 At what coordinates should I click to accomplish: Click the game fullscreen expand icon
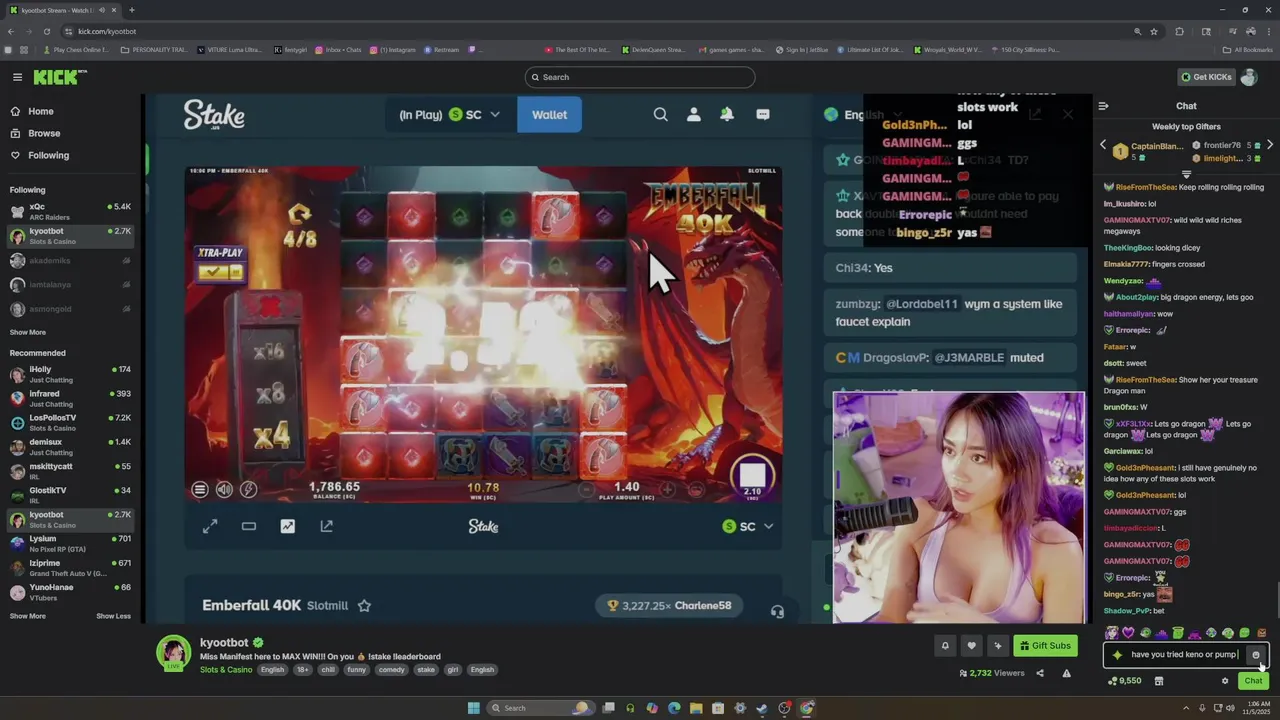coord(210,526)
